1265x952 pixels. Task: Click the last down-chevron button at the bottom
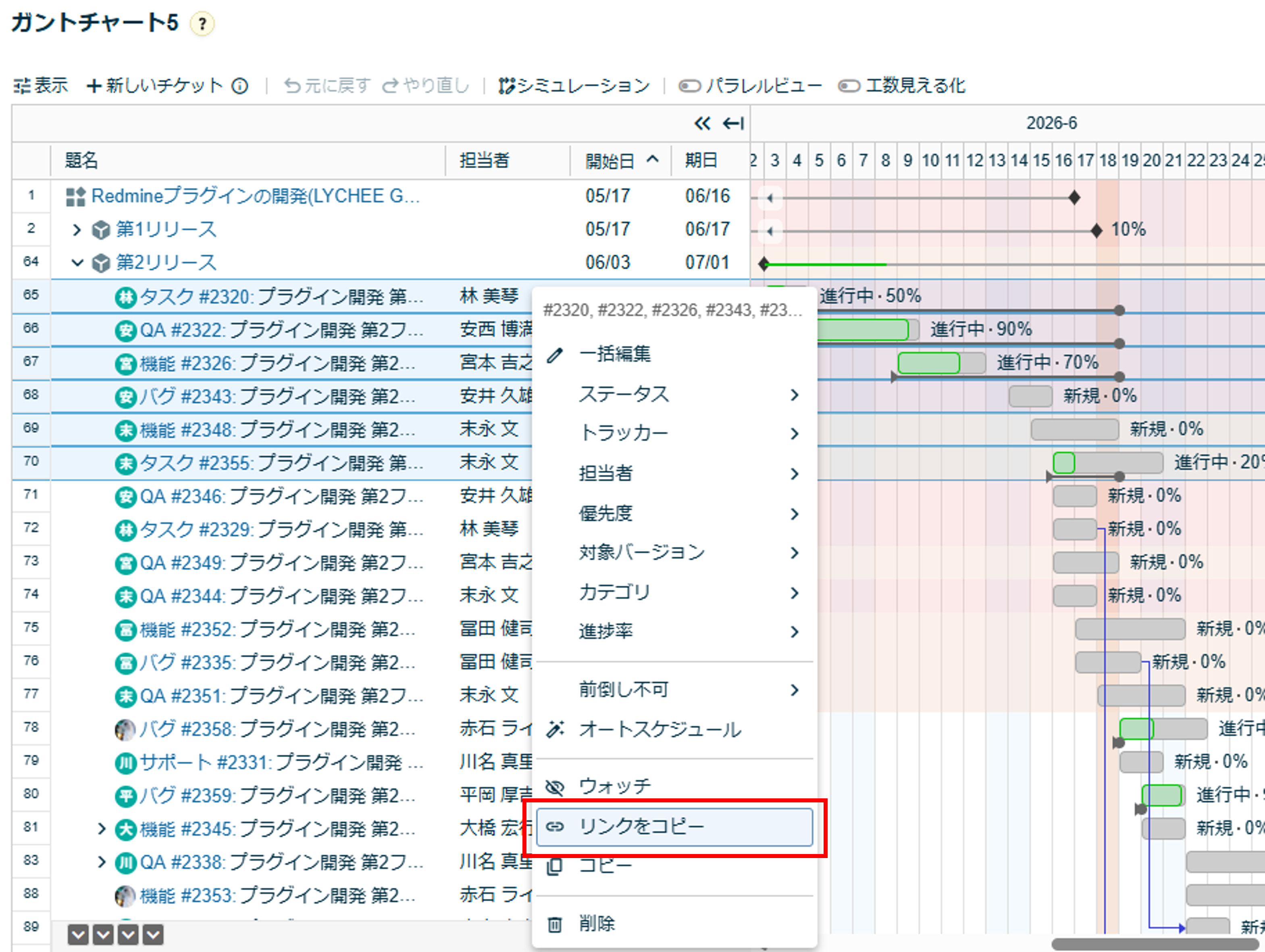pyautogui.click(x=153, y=935)
